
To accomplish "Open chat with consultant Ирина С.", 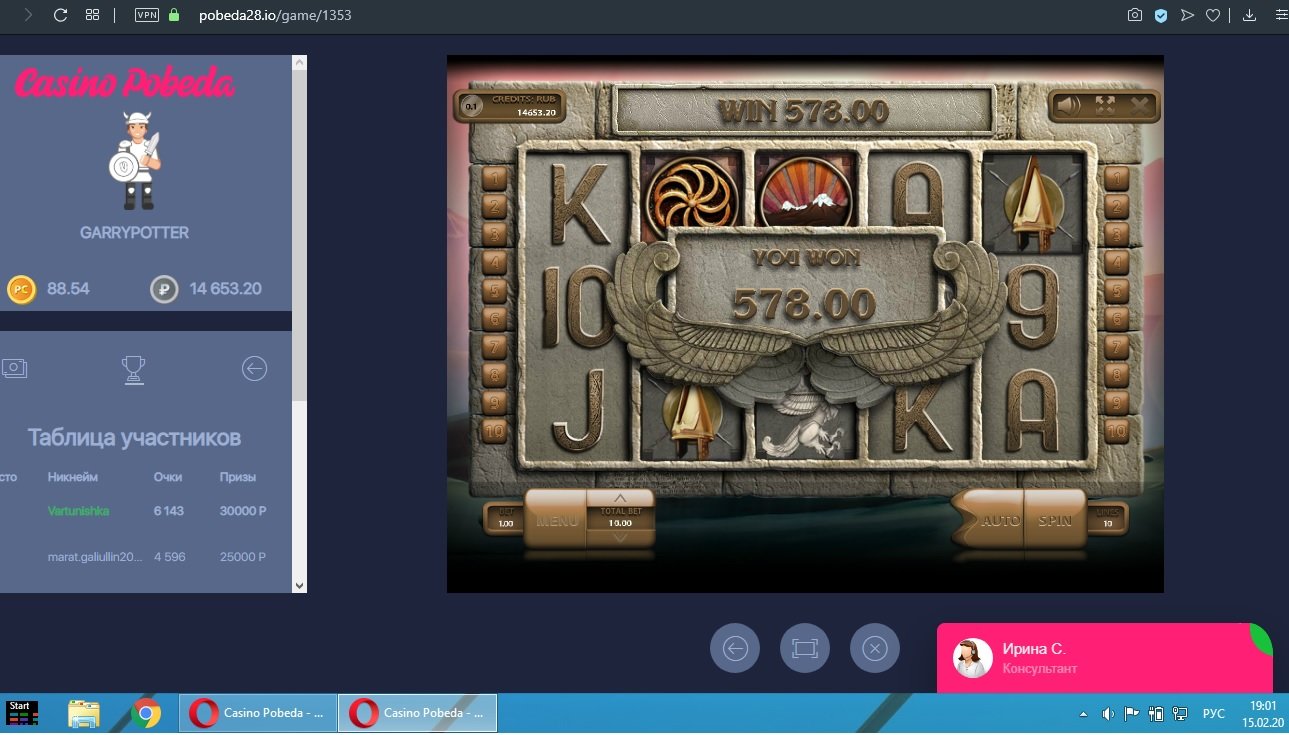I will (1100, 657).
